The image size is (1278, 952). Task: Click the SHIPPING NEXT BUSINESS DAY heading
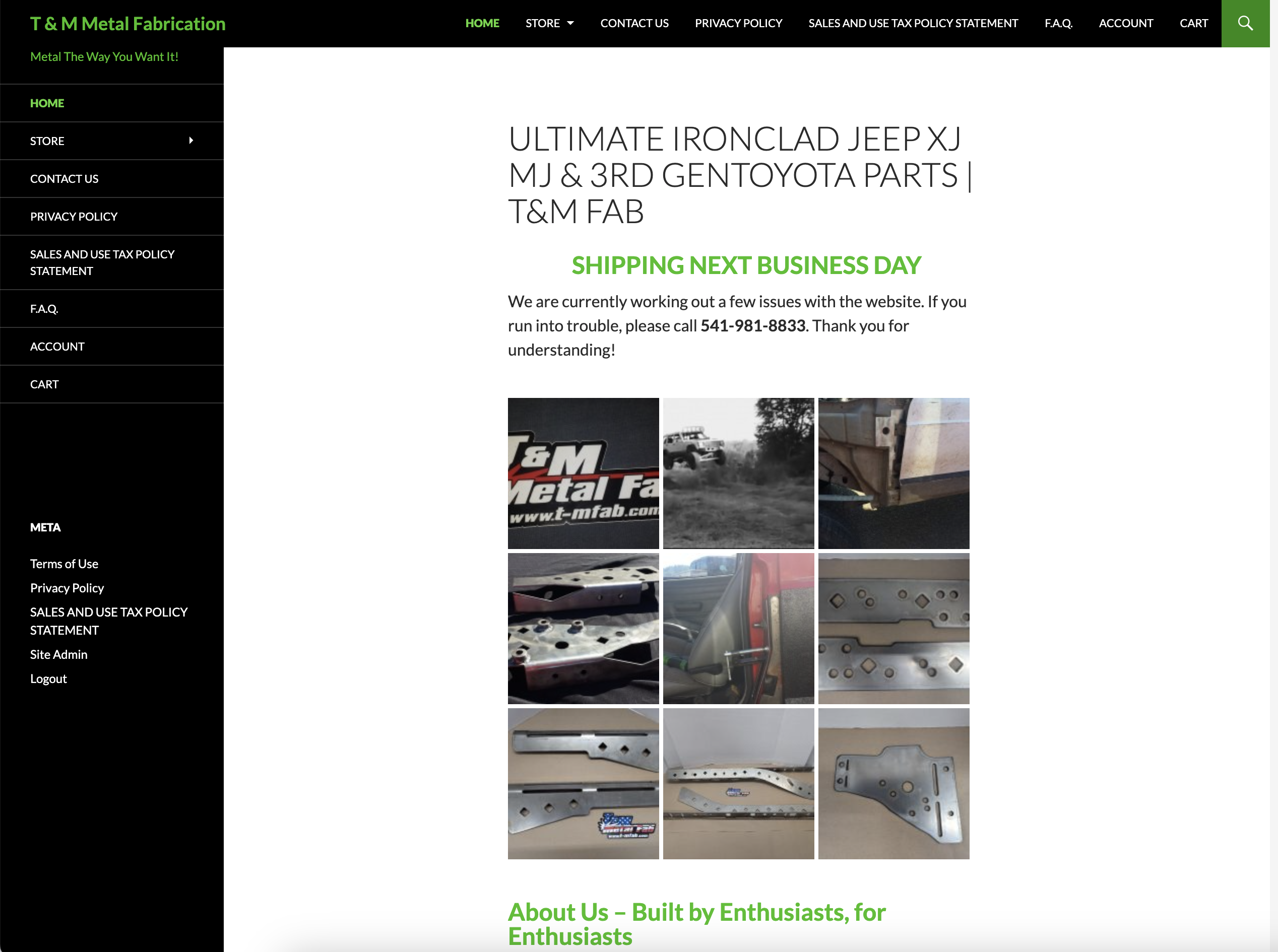pyautogui.click(x=746, y=265)
